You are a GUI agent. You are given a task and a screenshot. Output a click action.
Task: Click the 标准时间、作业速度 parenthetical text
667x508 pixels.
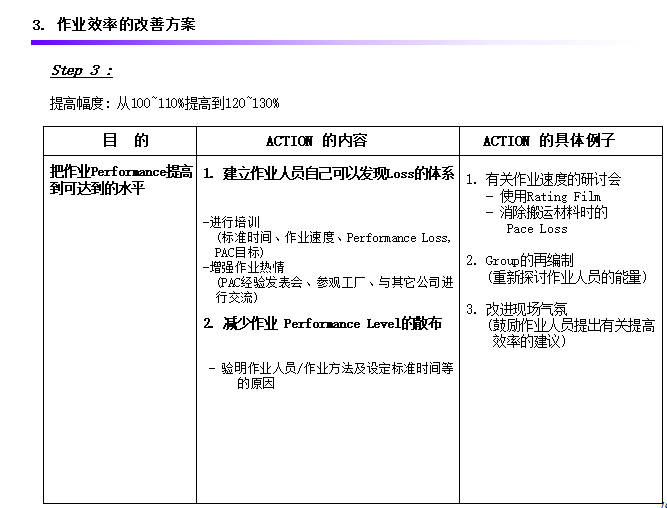(x=333, y=238)
